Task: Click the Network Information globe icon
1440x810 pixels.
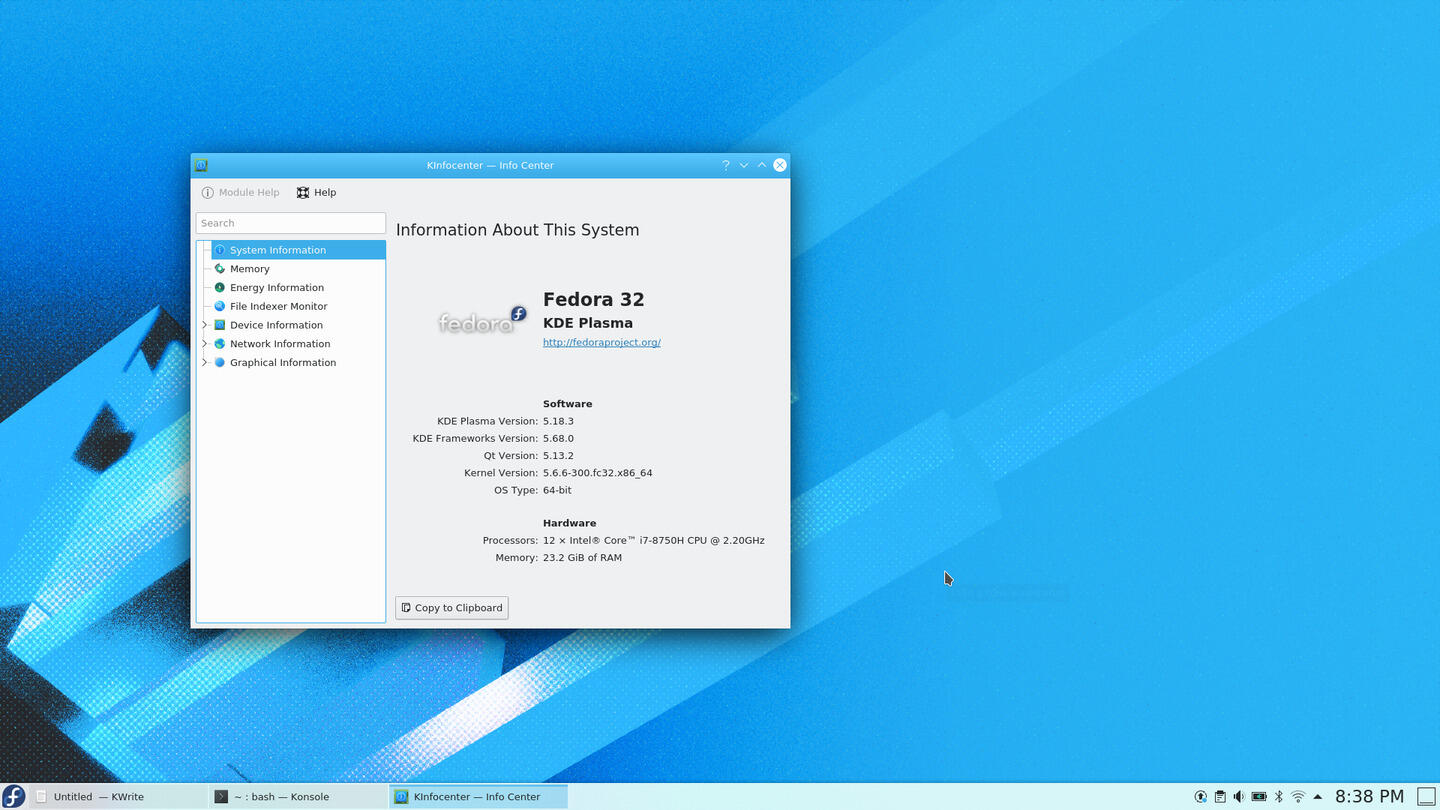Action: [220, 344]
